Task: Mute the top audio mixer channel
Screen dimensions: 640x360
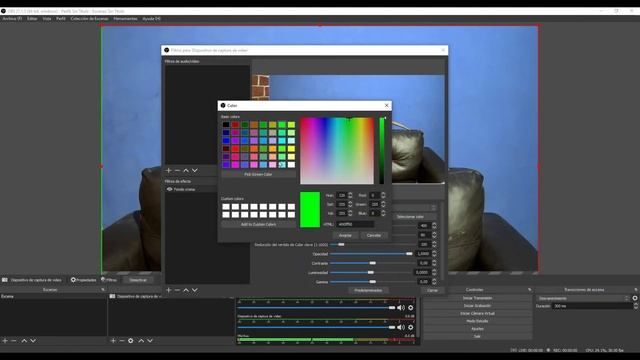Action: click(401, 308)
